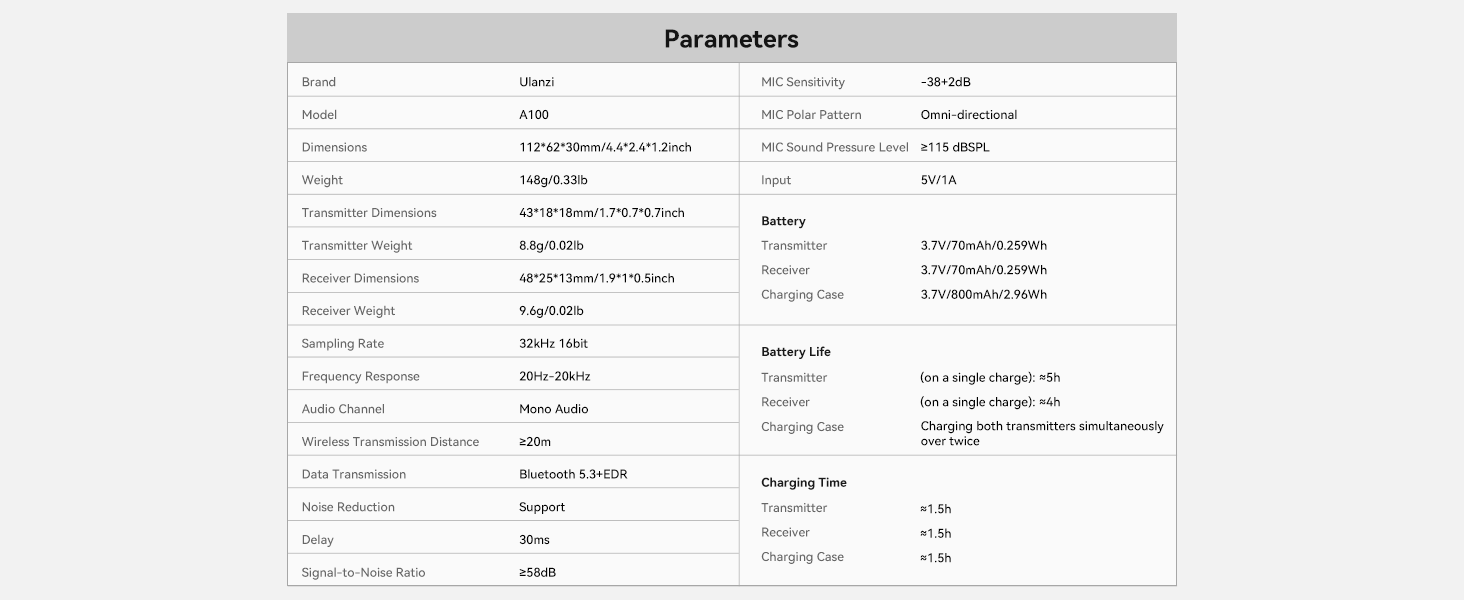
Task: Click the Omni-directional polar pattern value
Action: click(x=968, y=115)
